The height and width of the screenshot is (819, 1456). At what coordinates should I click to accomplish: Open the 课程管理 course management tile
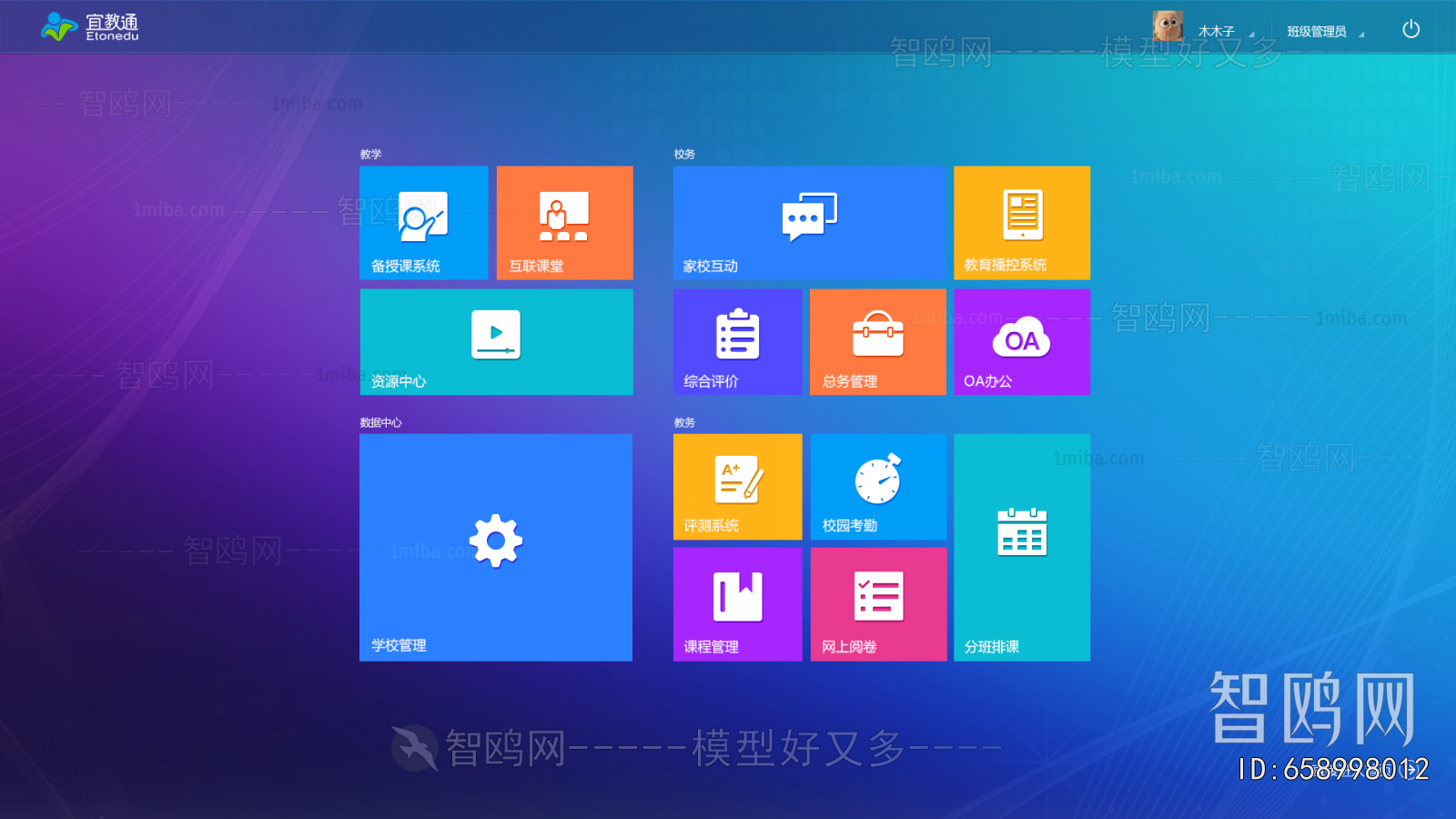737,603
